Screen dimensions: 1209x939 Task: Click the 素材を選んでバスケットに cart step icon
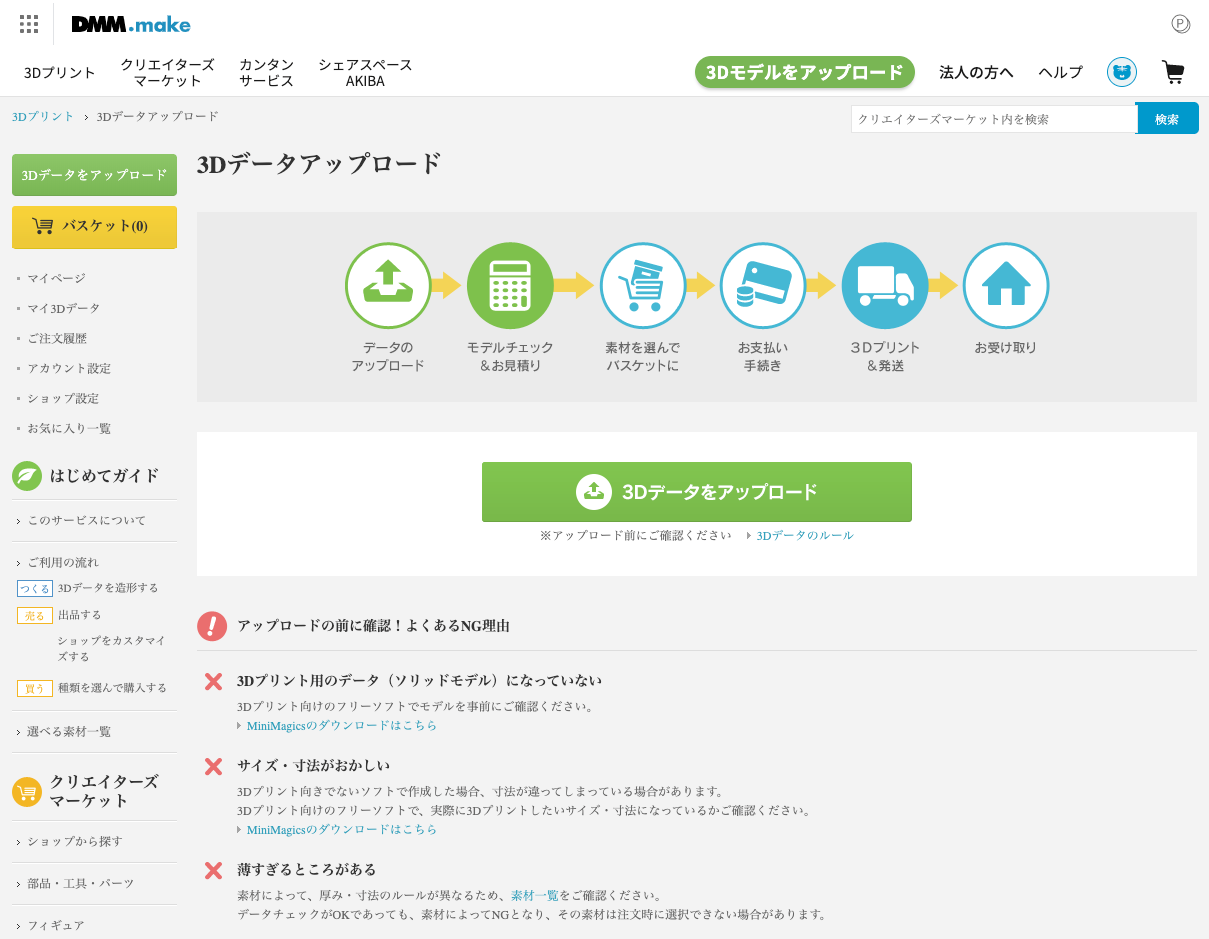[x=643, y=285]
